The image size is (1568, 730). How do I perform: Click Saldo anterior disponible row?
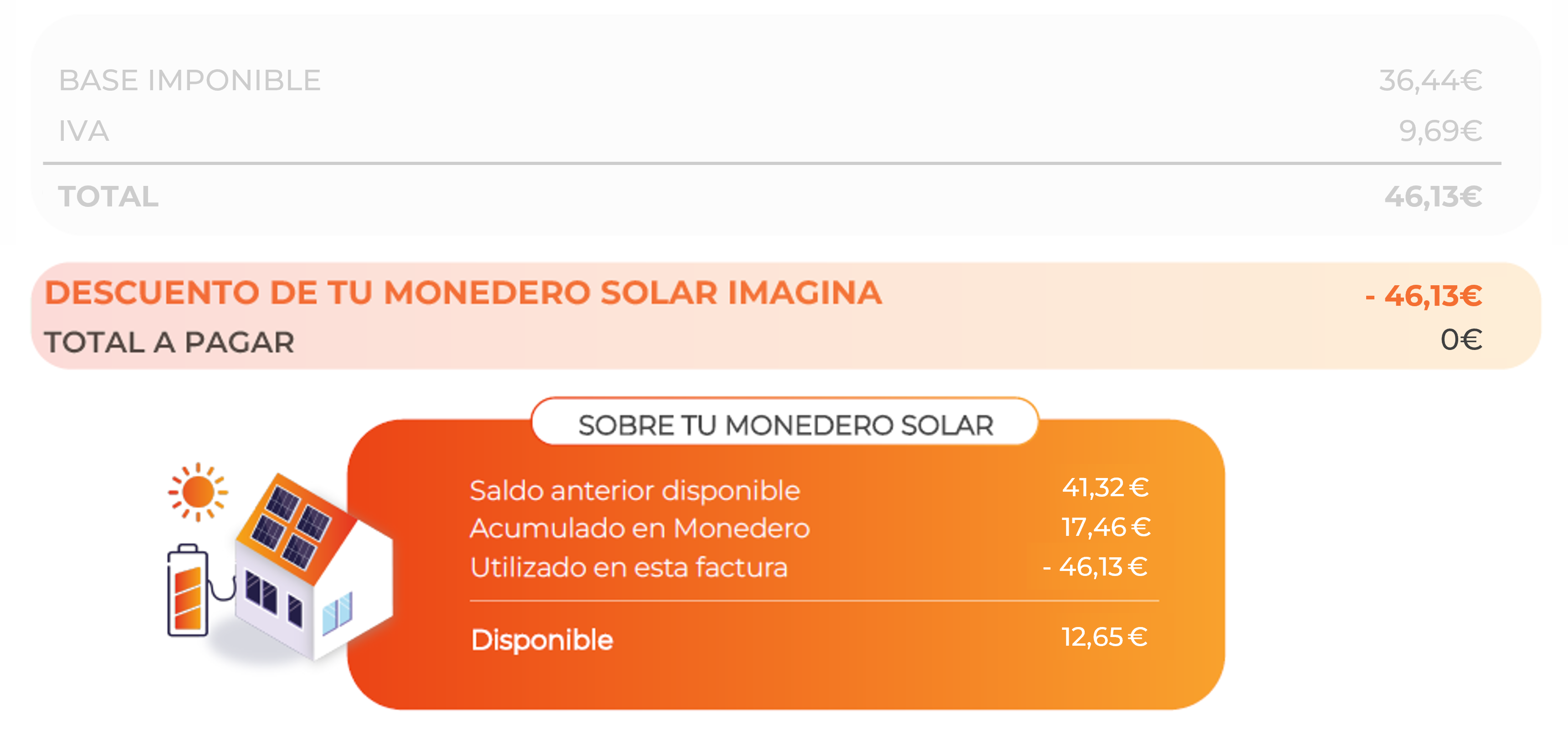tap(810, 489)
